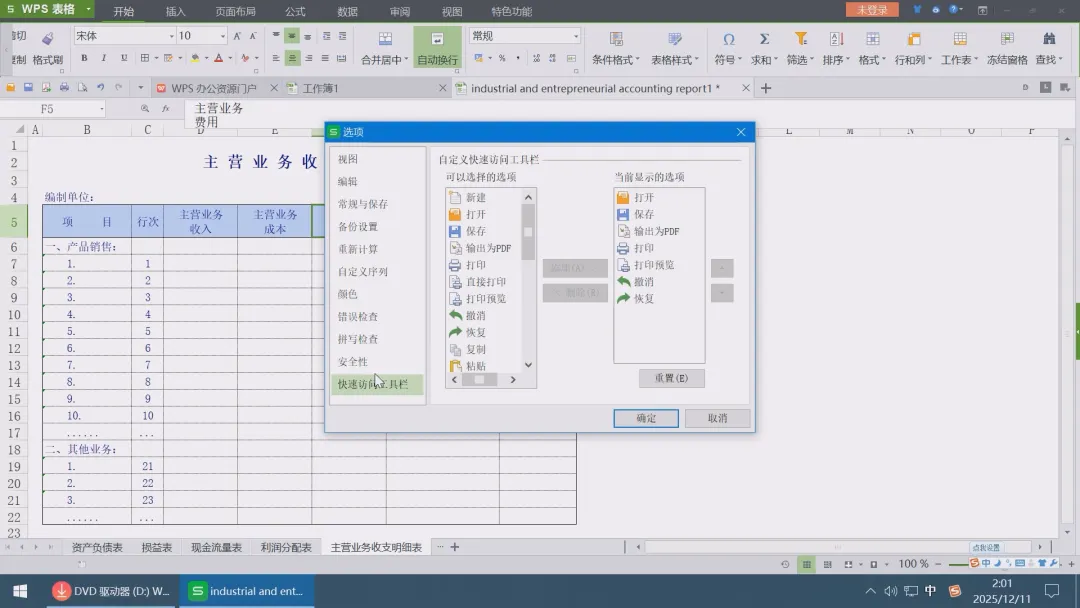The width and height of the screenshot is (1080, 608).
Task: Close the 选项 dialog
Action: click(741, 132)
